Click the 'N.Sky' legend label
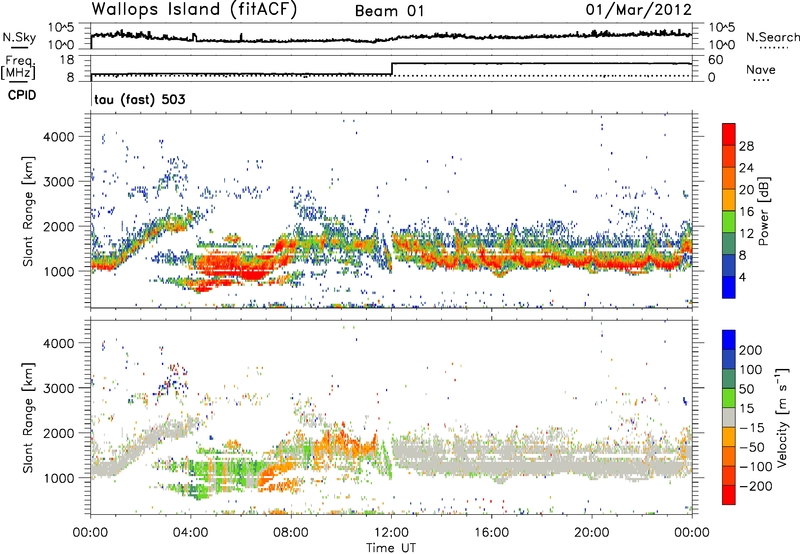The image size is (800, 554). pos(19,37)
